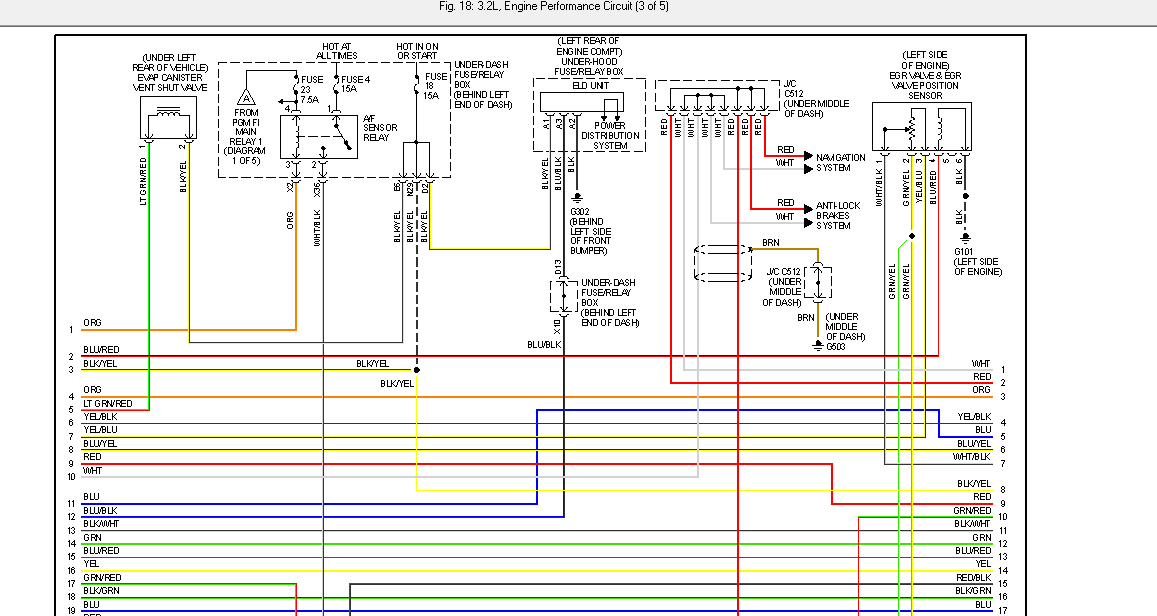Click the BLU/YEL label on left wire 8
The image size is (1157, 616).
100,443
